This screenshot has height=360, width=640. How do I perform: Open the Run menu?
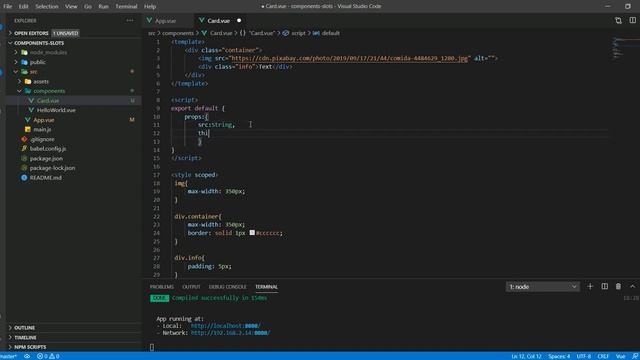click(104, 7)
